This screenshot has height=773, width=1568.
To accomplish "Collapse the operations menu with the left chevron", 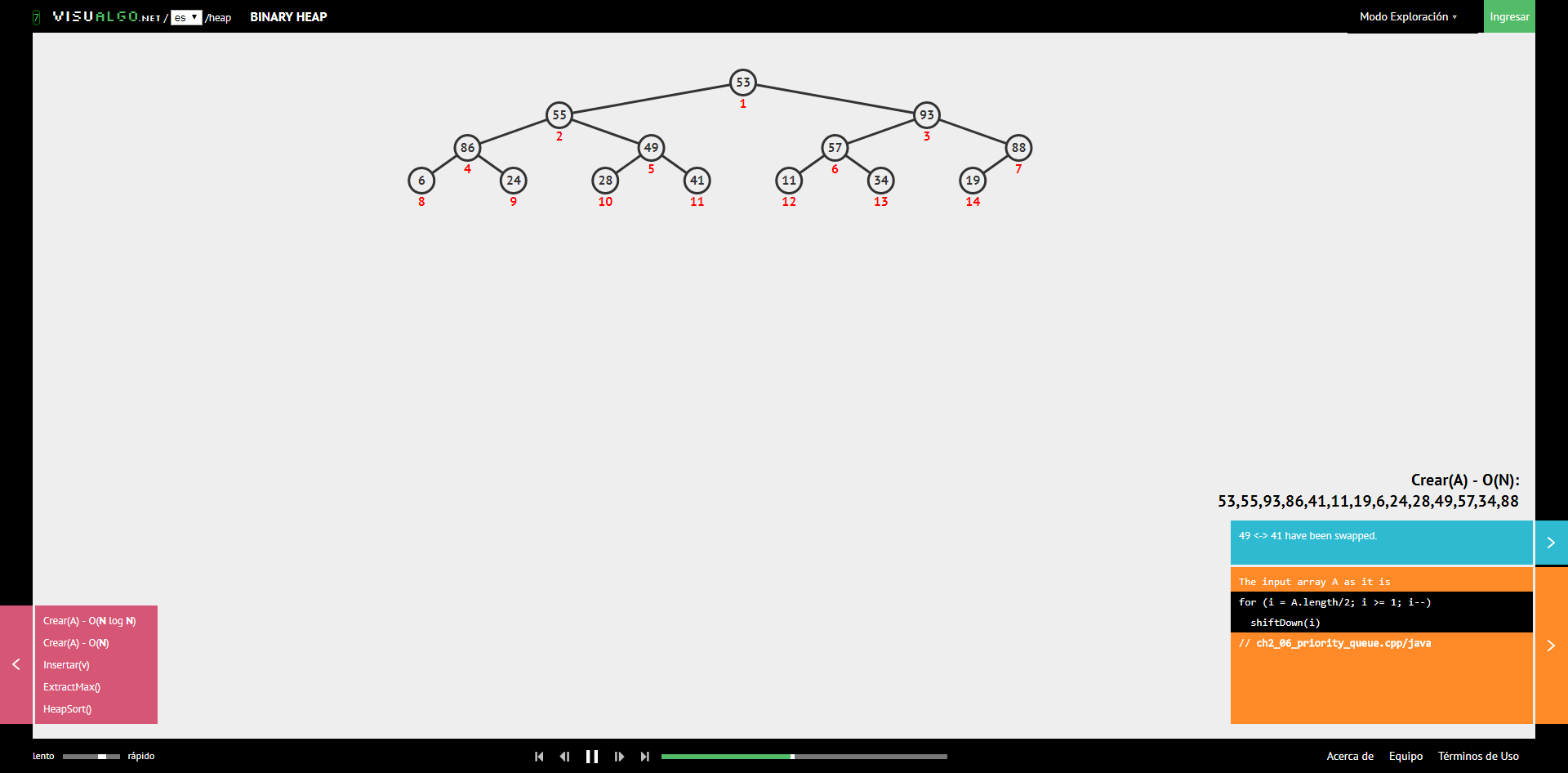I will [16, 664].
